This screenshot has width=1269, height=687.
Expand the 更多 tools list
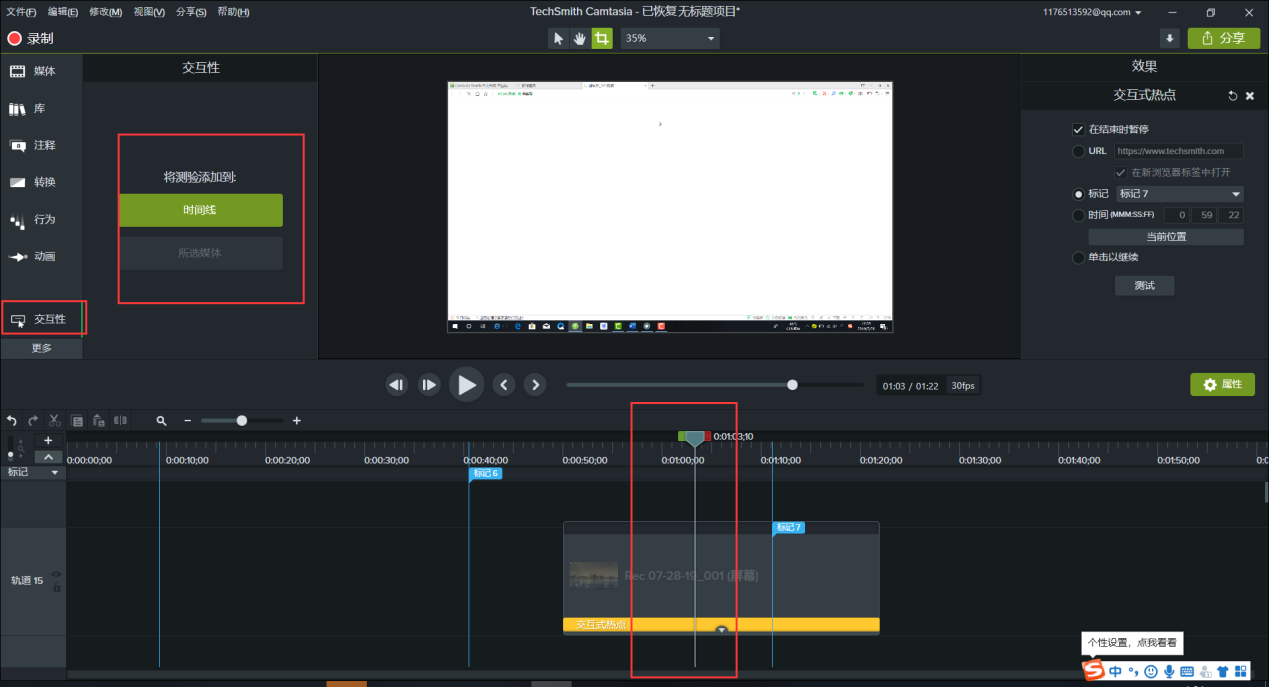[41, 348]
